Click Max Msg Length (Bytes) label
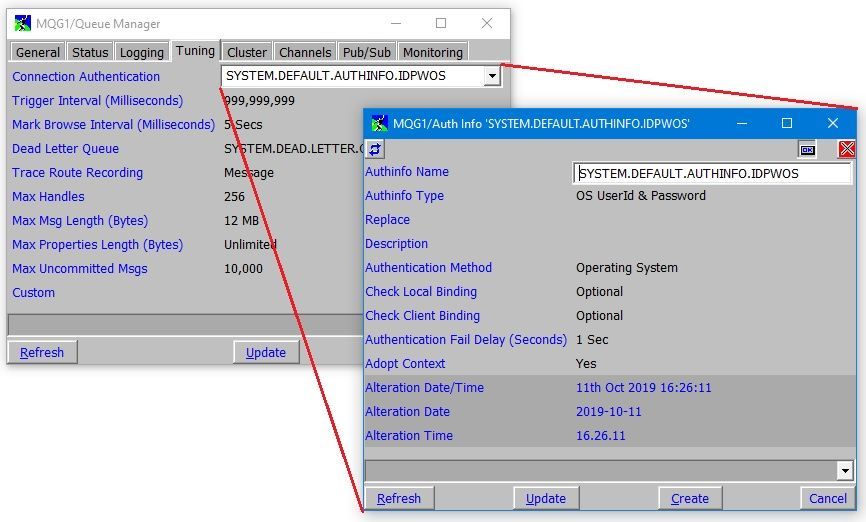This screenshot has height=522, width=866. (80, 221)
